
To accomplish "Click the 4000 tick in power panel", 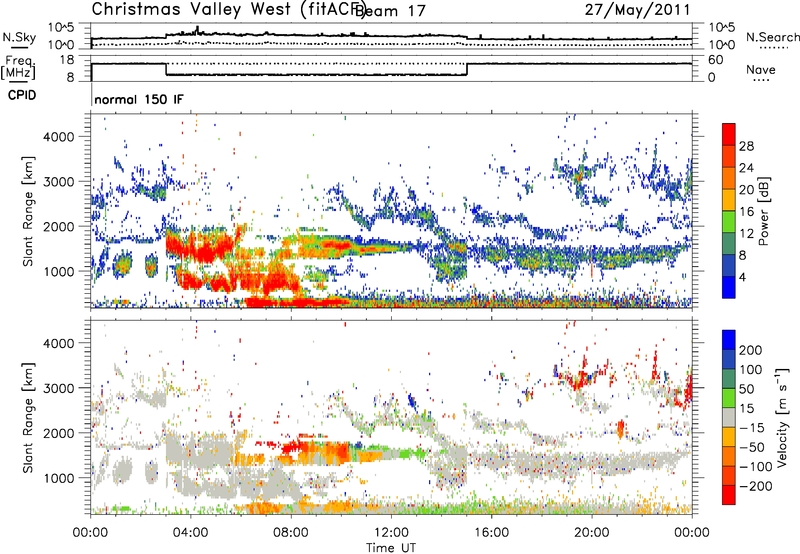I will [x=58, y=137].
